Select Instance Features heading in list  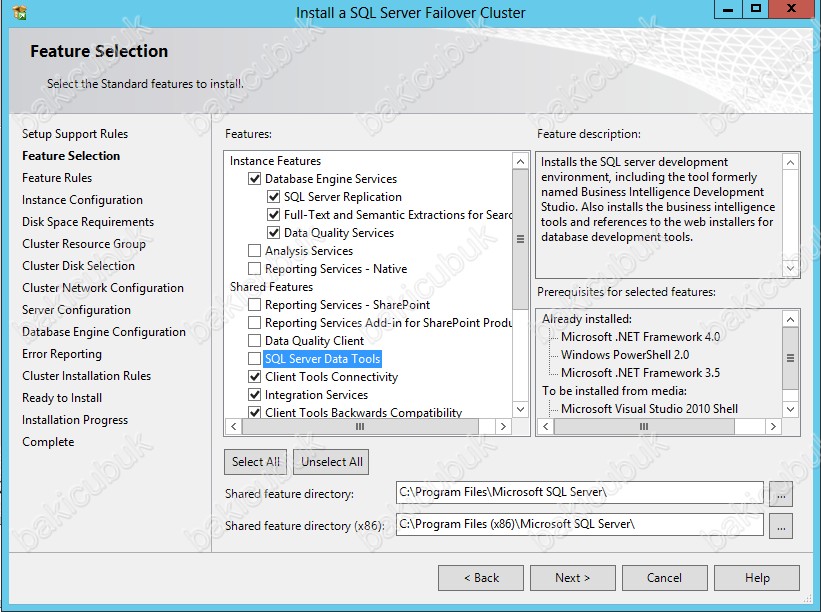pyautogui.click(x=275, y=161)
